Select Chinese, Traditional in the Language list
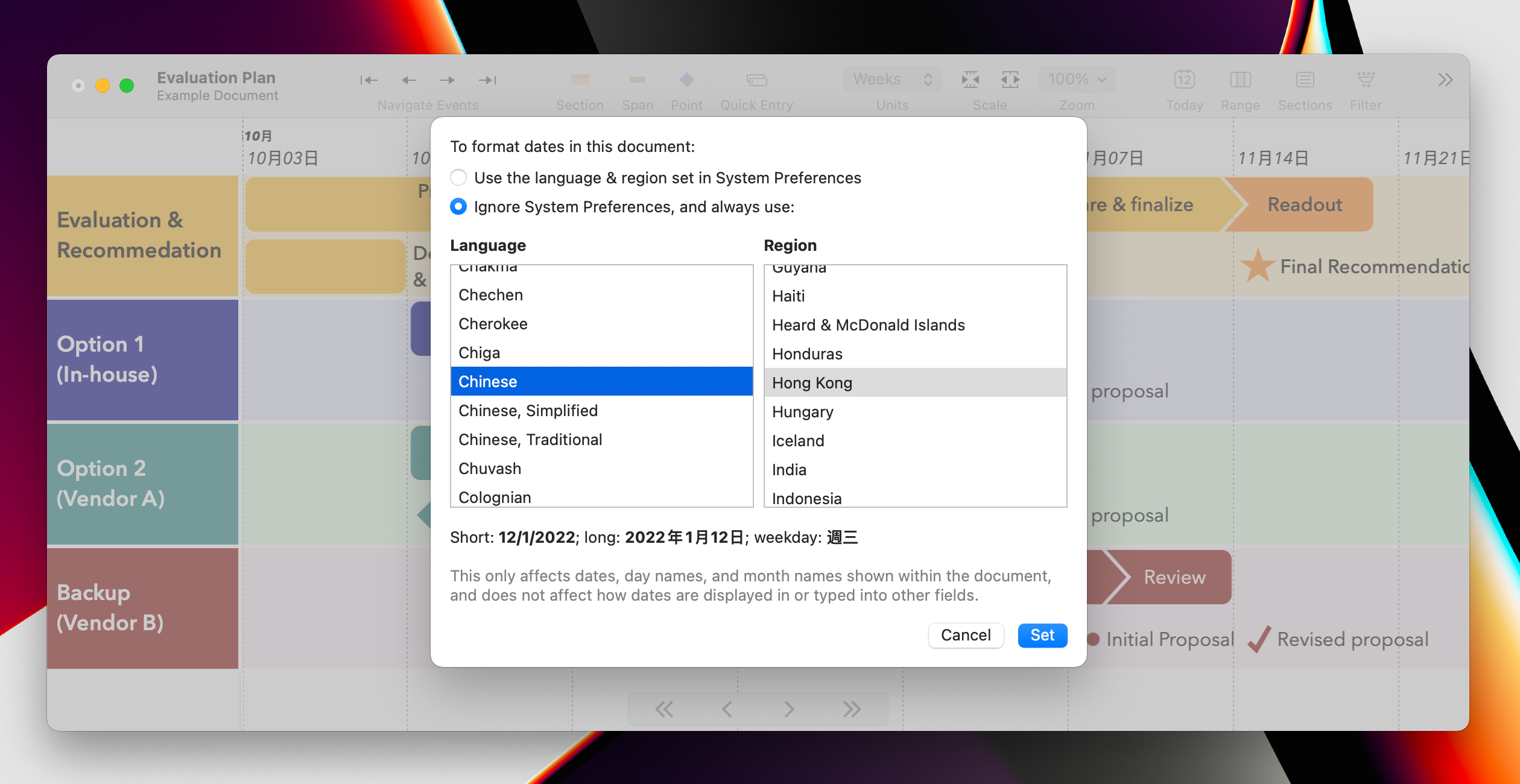 coord(531,439)
